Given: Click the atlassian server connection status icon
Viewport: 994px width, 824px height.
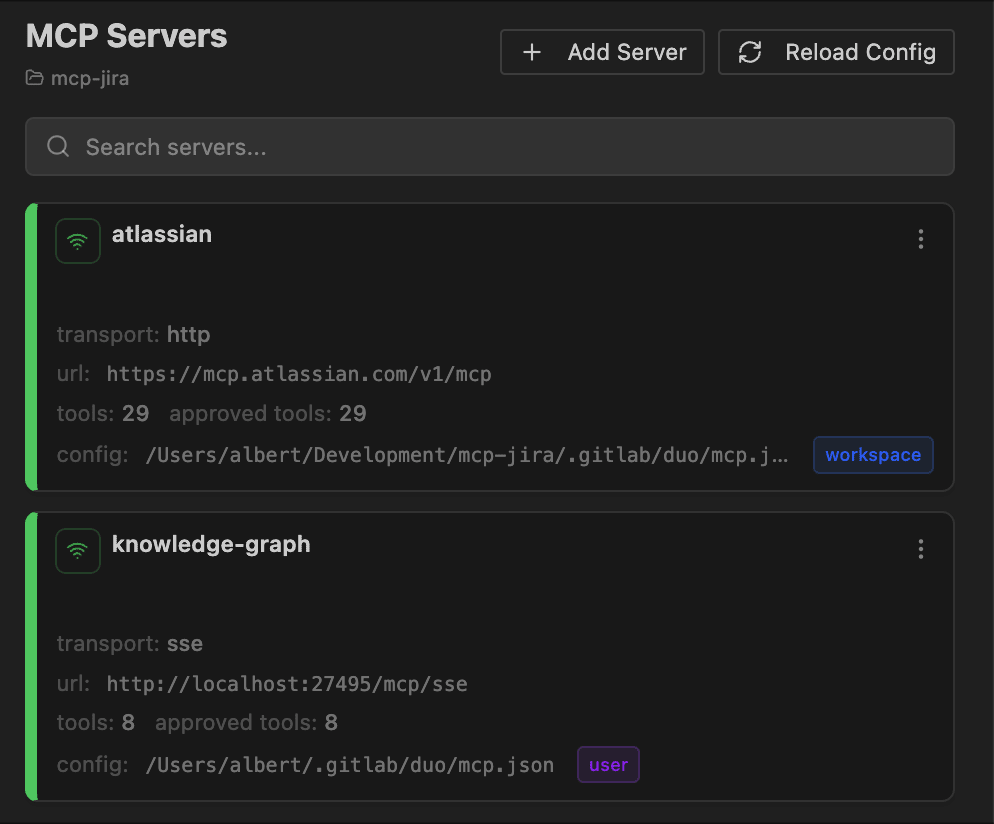Looking at the screenshot, I should coord(77,240).
